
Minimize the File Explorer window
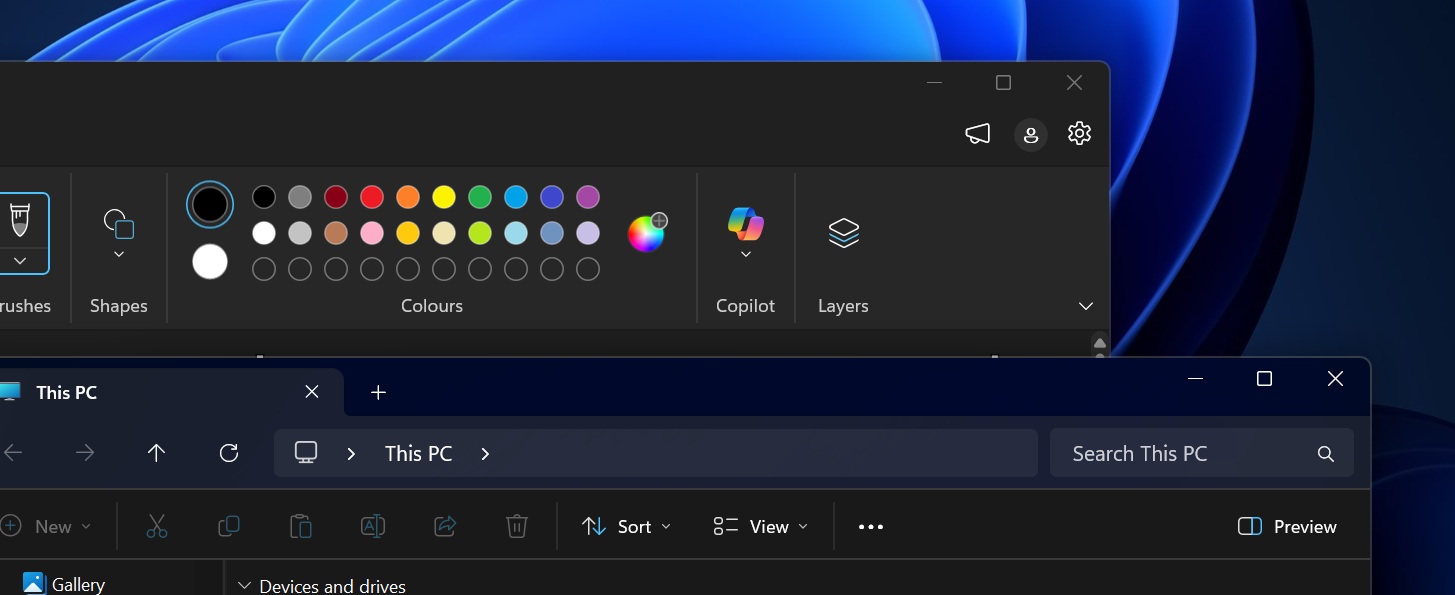tap(1195, 379)
